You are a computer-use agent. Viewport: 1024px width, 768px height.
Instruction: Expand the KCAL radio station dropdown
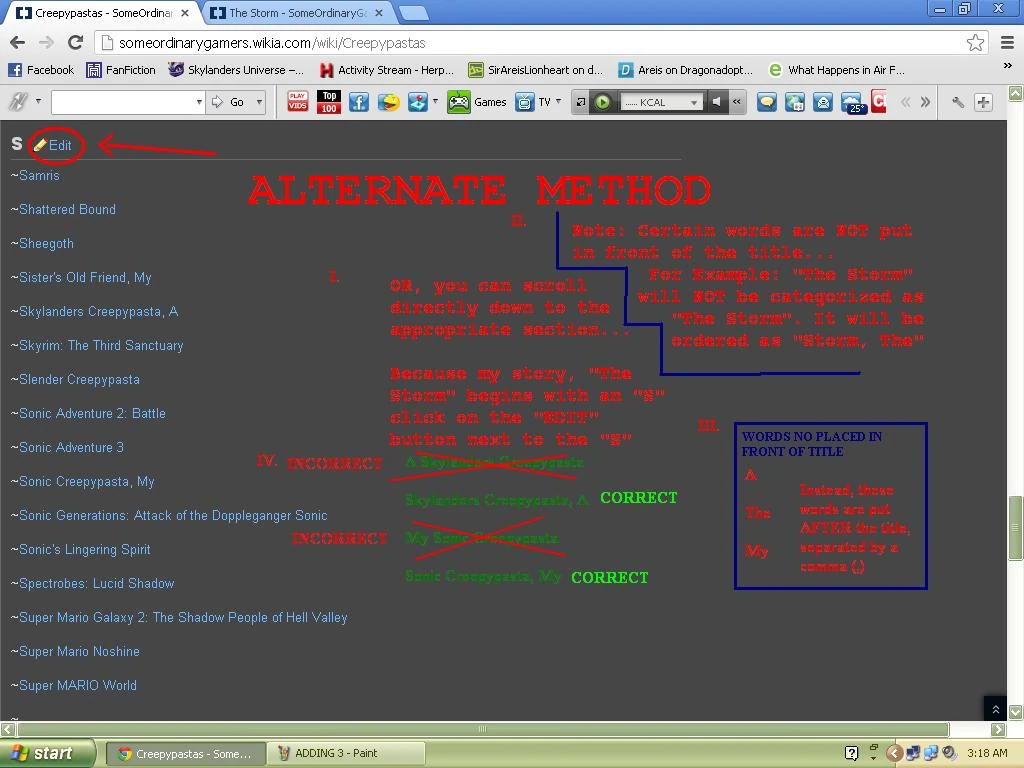pos(694,103)
